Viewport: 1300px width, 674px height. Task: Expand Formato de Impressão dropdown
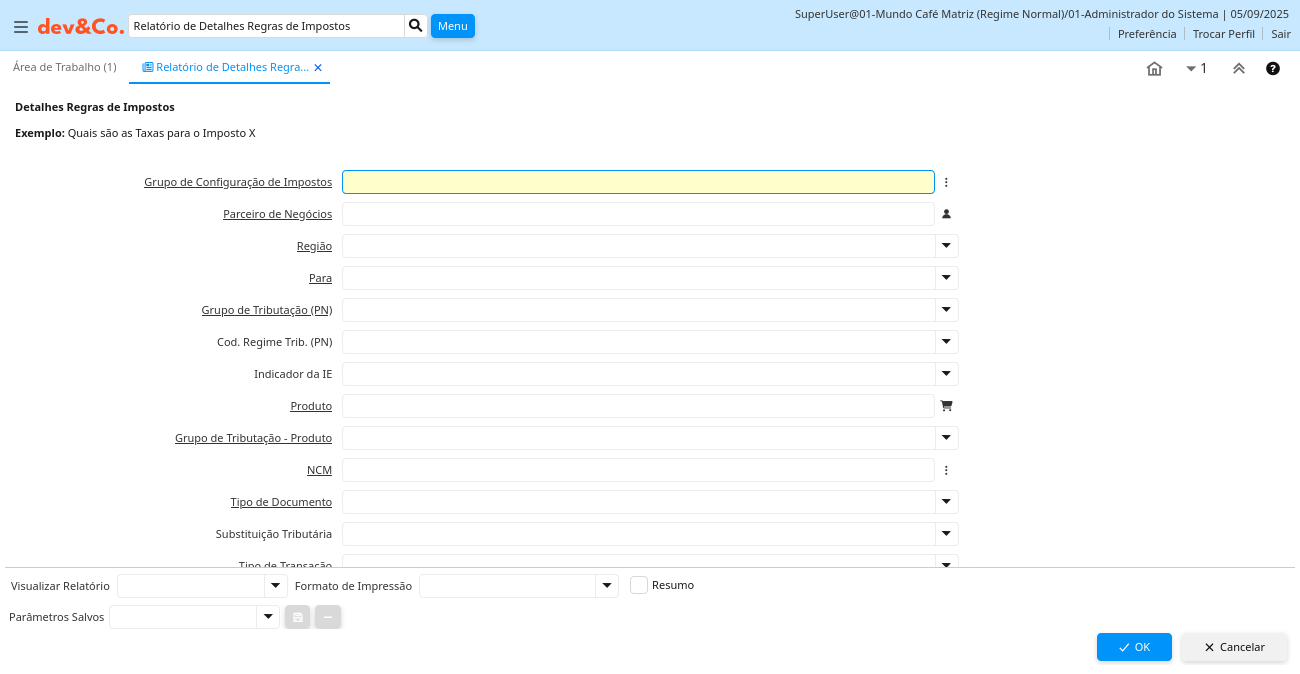tap(606, 586)
